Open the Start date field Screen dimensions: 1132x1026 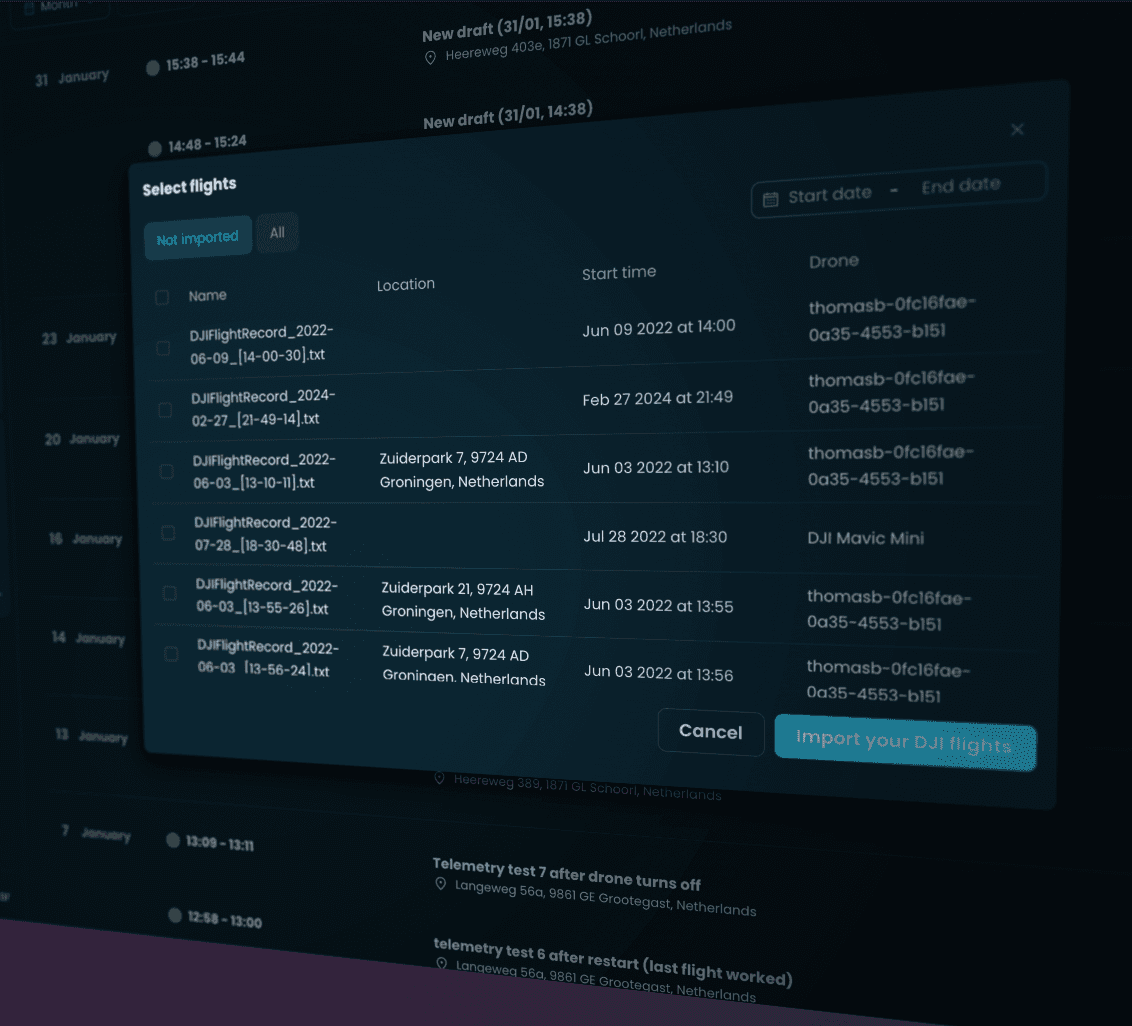(x=830, y=195)
